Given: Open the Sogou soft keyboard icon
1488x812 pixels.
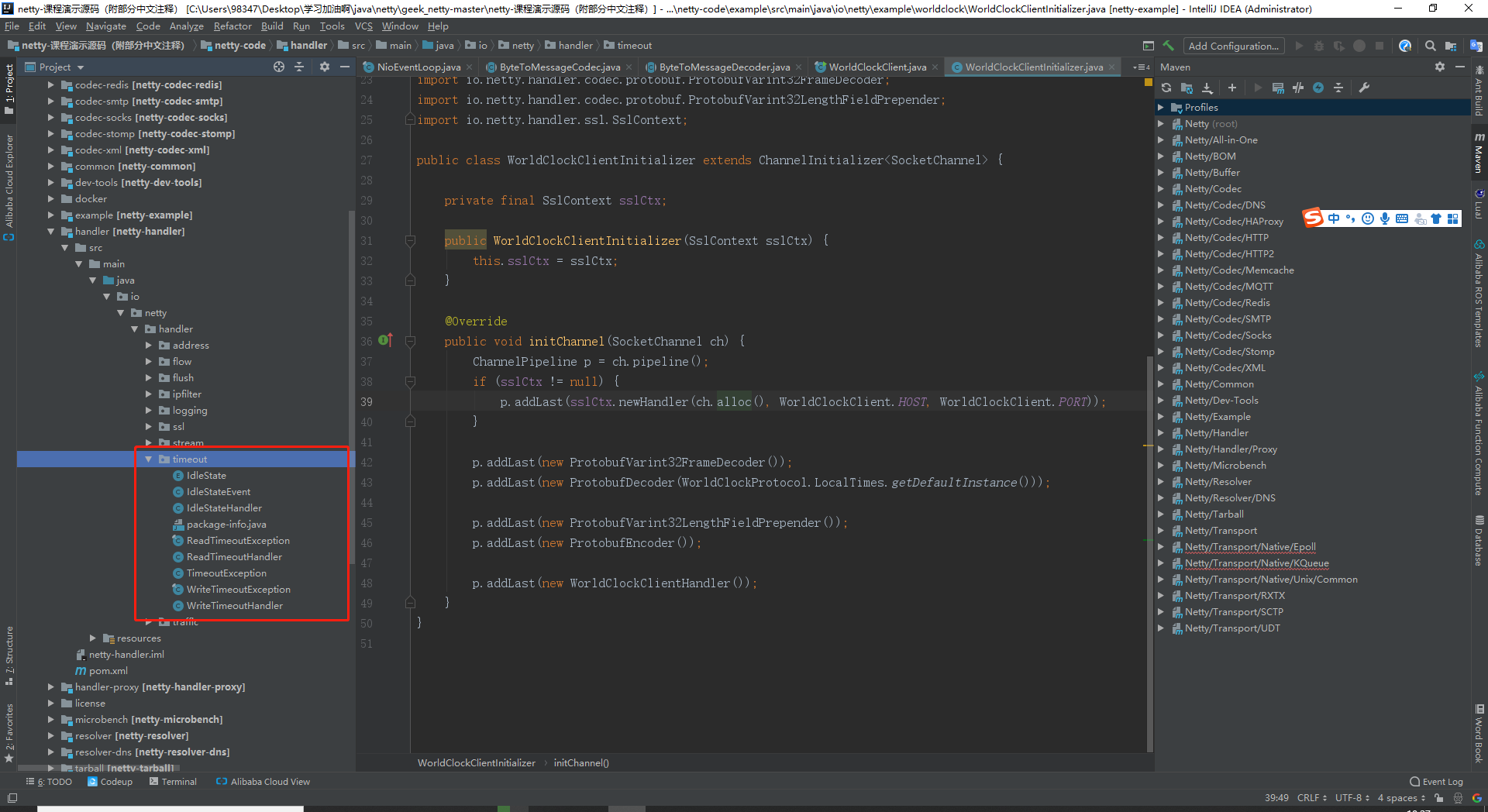Looking at the screenshot, I should click(x=1402, y=218).
